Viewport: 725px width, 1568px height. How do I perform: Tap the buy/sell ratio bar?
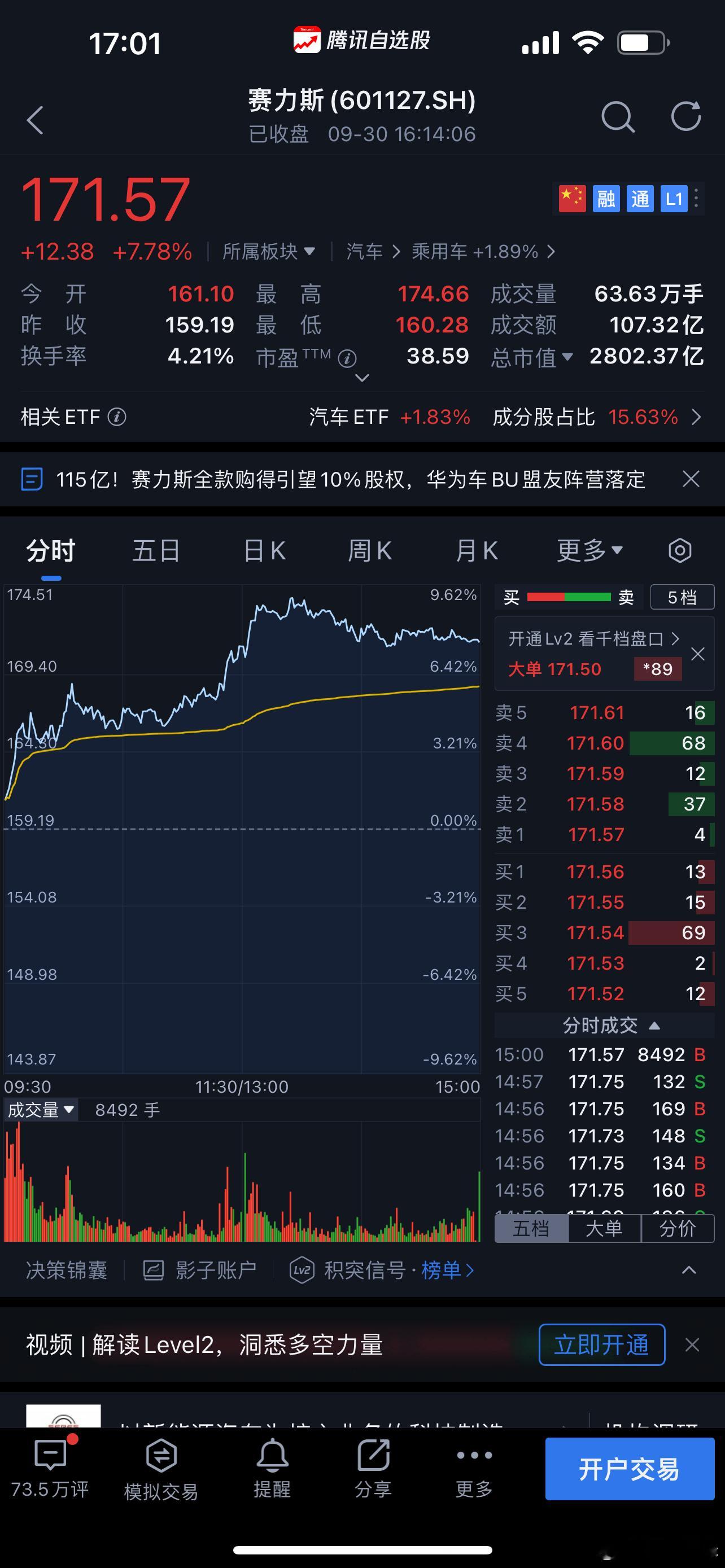tap(569, 597)
